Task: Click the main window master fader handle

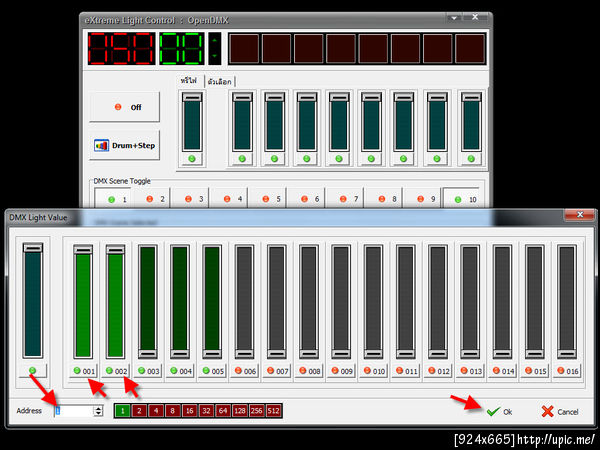Action: [192, 97]
